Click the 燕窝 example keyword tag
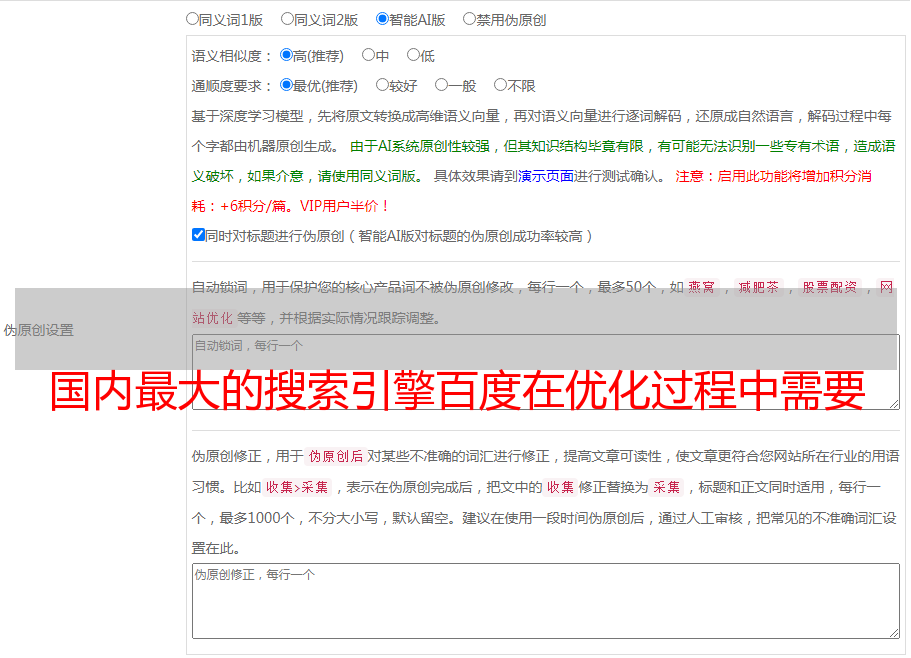This screenshot has width=911, height=658. point(701,287)
